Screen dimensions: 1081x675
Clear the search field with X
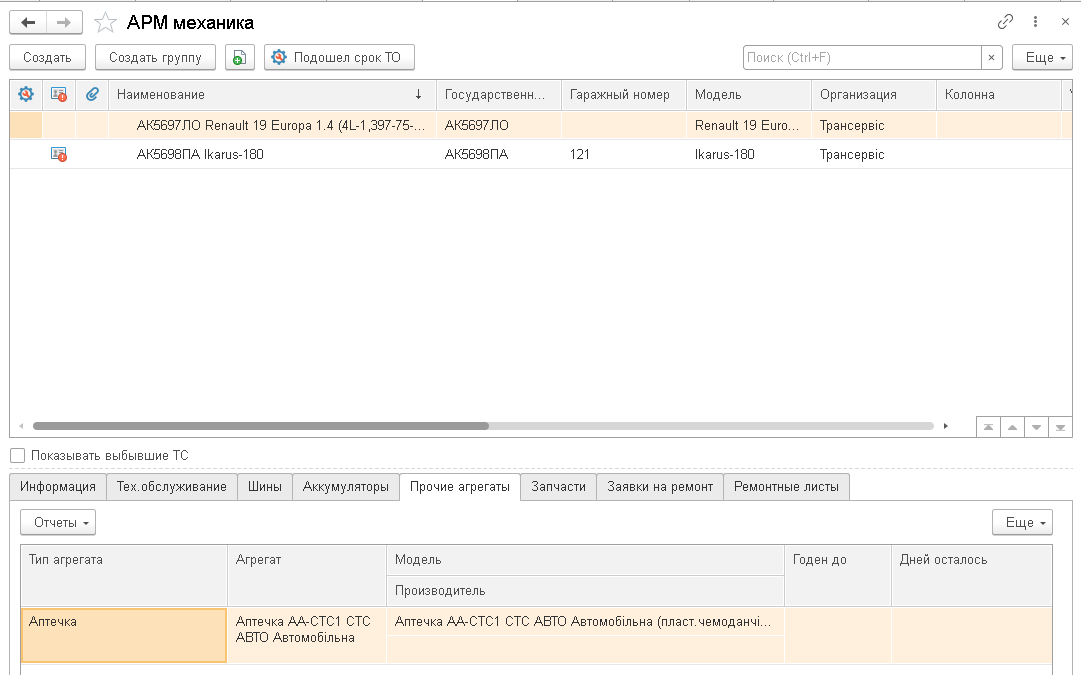coord(991,57)
